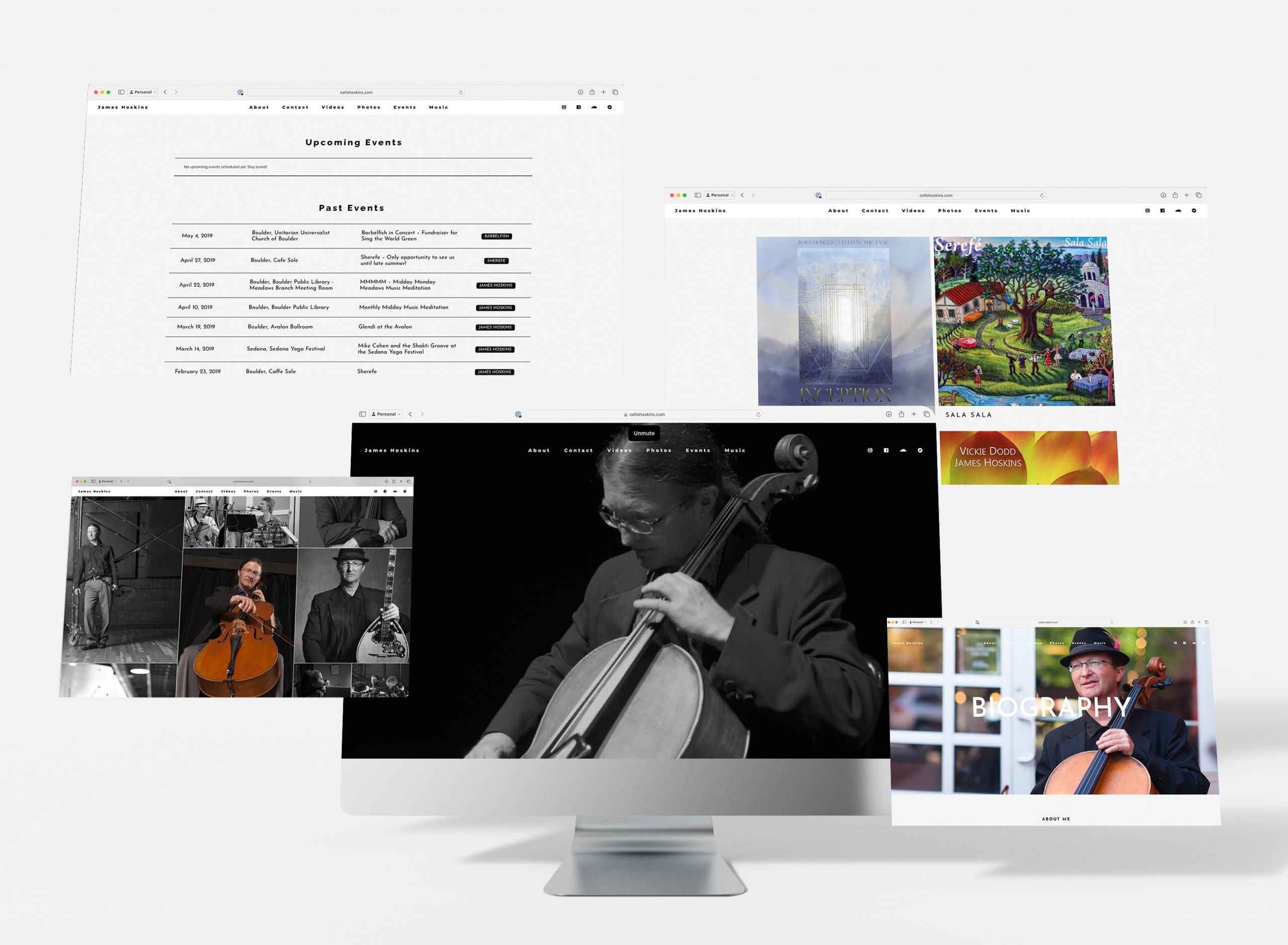Open Personal profile dropdown in the album page browser
Image resolution: width=1288 pixels, height=945 pixels.
click(x=719, y=195)
